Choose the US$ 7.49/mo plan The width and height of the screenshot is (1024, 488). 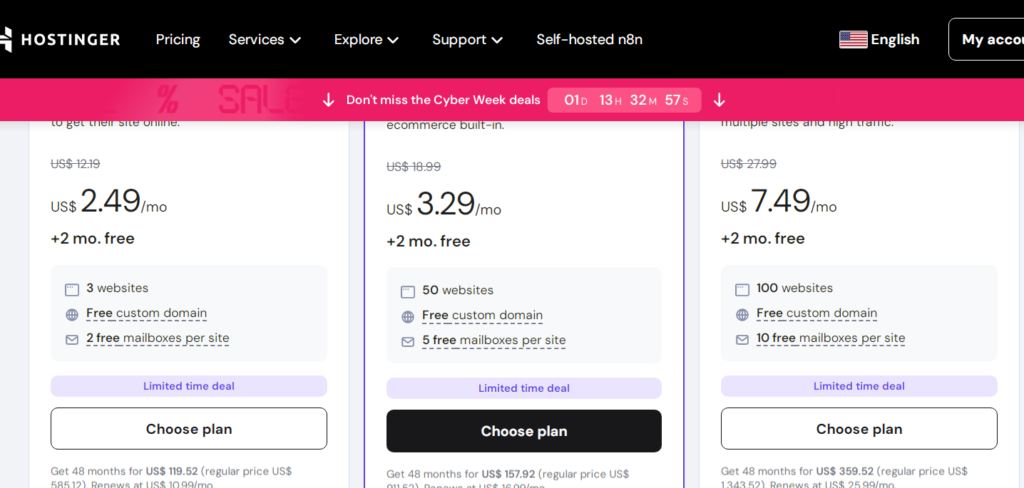[859, 429]
